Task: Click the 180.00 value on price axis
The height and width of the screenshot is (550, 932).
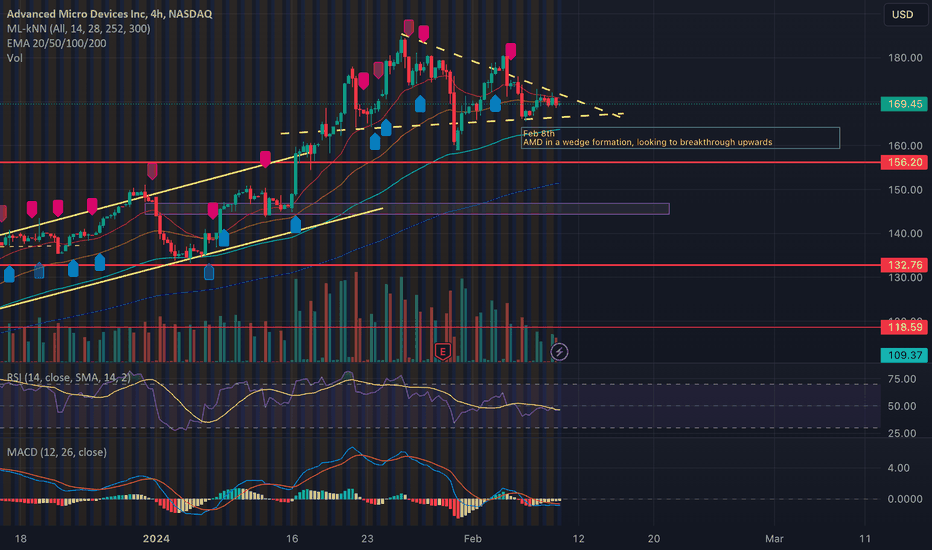Action: [x=905, y=58]
